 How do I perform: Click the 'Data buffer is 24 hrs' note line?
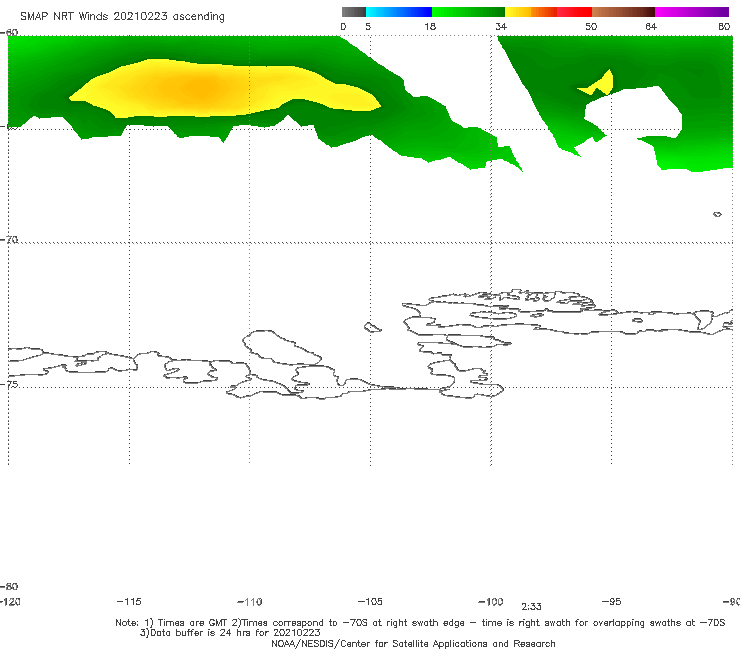pyautogui.click(x=230, y=633)
